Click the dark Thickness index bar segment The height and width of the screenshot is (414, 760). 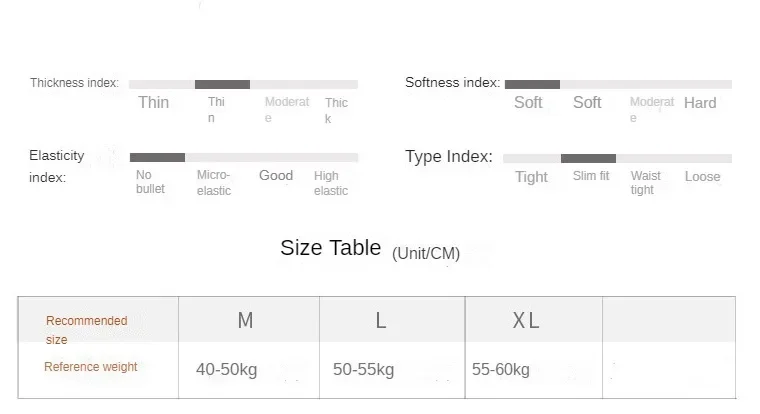222,84
